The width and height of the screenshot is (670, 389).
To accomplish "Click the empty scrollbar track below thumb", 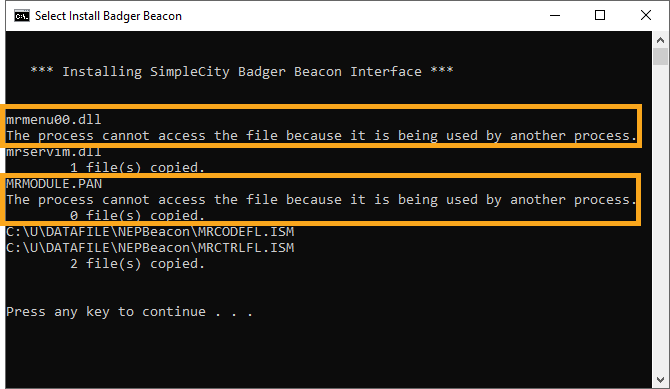I will (x=660, y=218).
